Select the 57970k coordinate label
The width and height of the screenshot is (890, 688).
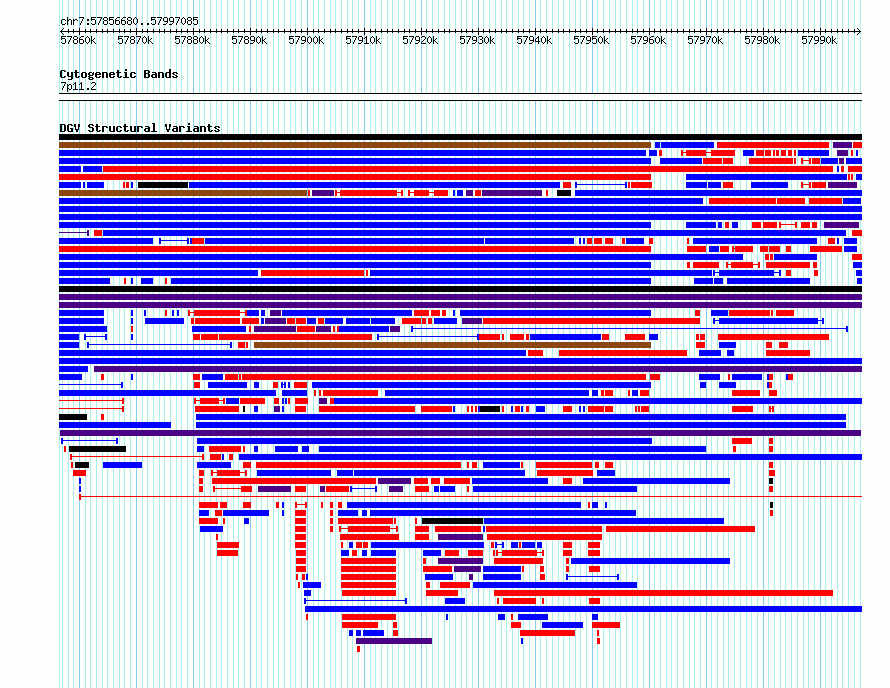click(x=705, y=41)
